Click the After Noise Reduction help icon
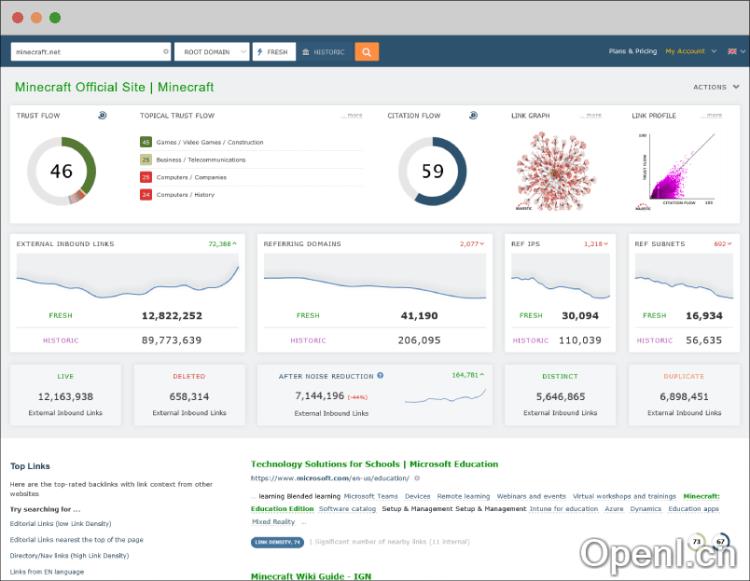The width and height of the screenshot is (750, 581). point(380,376)
